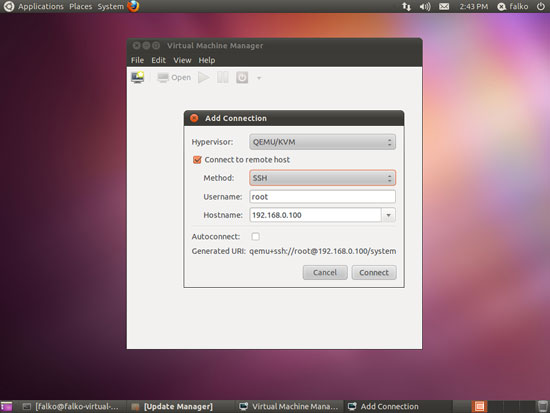The width and height of the screenshot is (550, 413).
Task: Click the Virtual Machine Manager window title bar
Action: (x=274, y=46)
